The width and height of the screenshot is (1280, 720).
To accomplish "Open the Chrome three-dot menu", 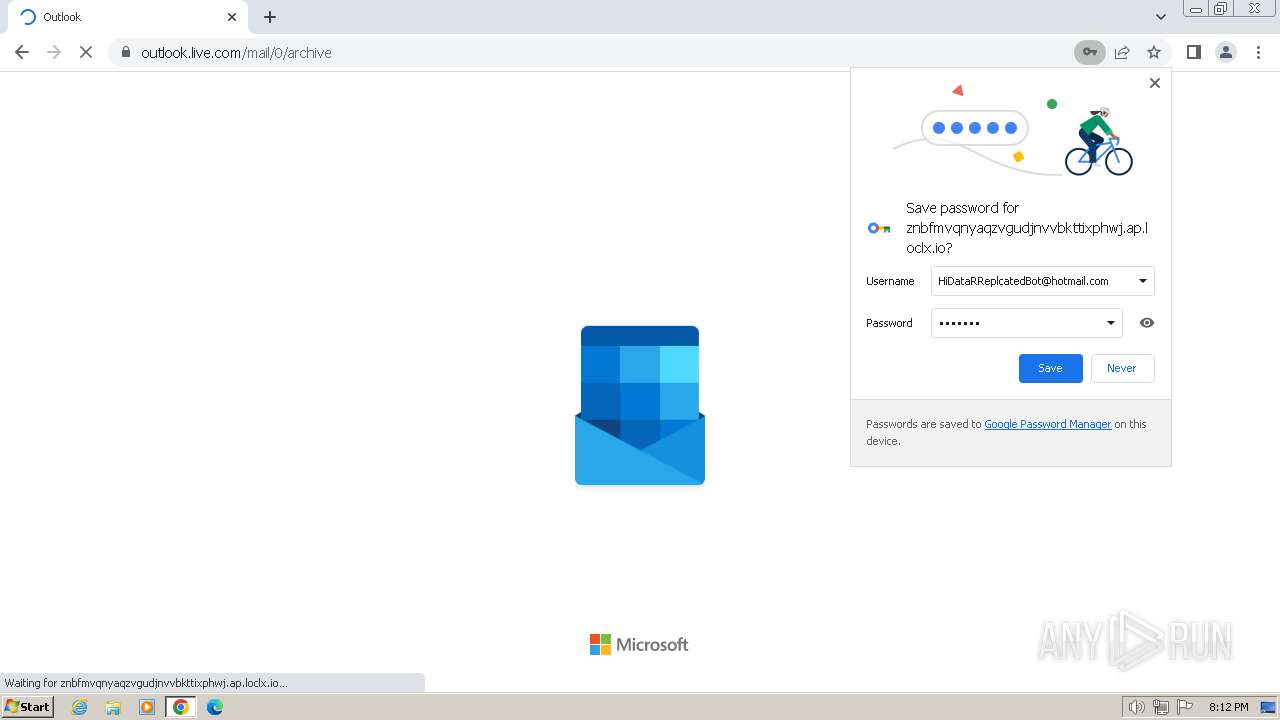I will pyautogui.click(x=1258, y=52).
